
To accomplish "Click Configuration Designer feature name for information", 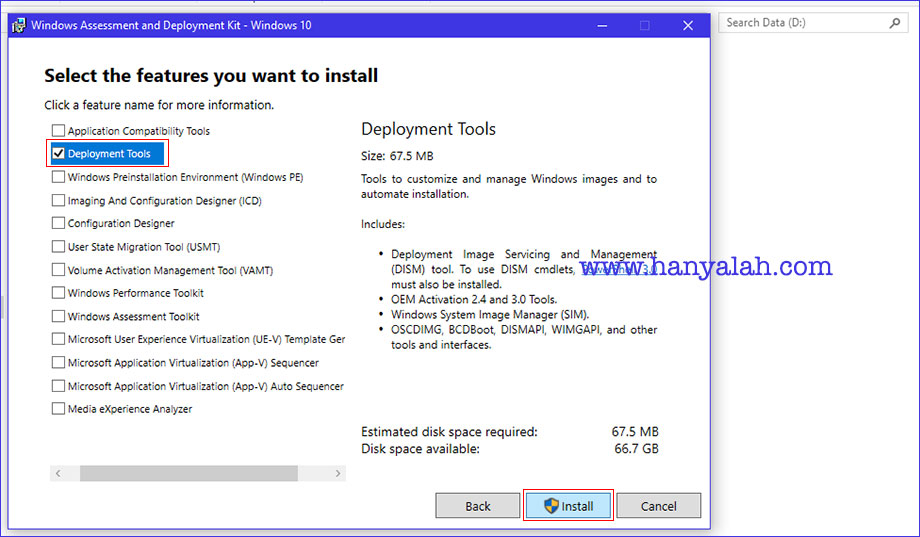I will click(121, 223).
